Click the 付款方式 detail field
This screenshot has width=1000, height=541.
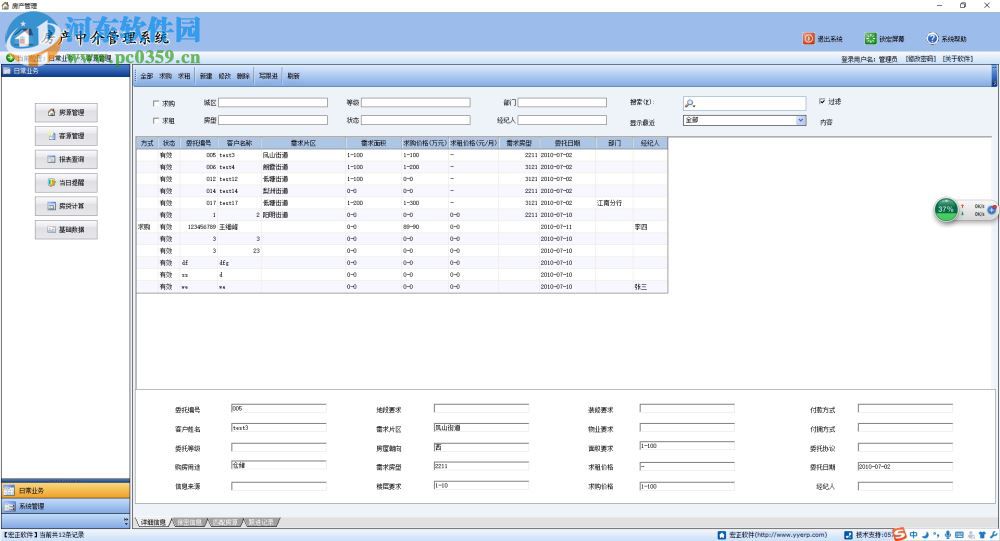[x=905, y=408]
